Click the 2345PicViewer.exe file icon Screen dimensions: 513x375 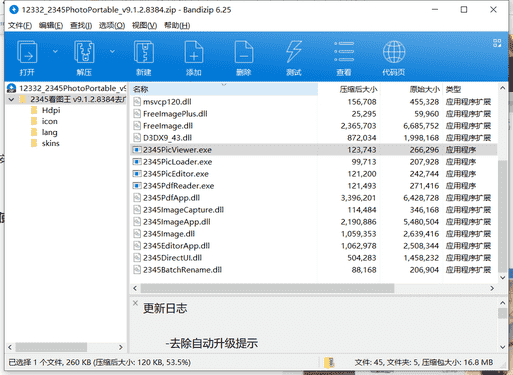137,150
